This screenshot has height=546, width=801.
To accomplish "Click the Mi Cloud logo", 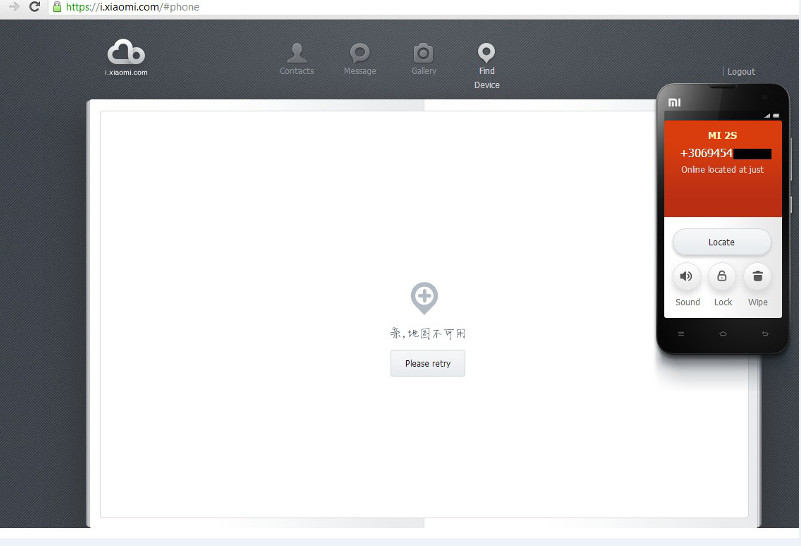I will click(126, 53).
